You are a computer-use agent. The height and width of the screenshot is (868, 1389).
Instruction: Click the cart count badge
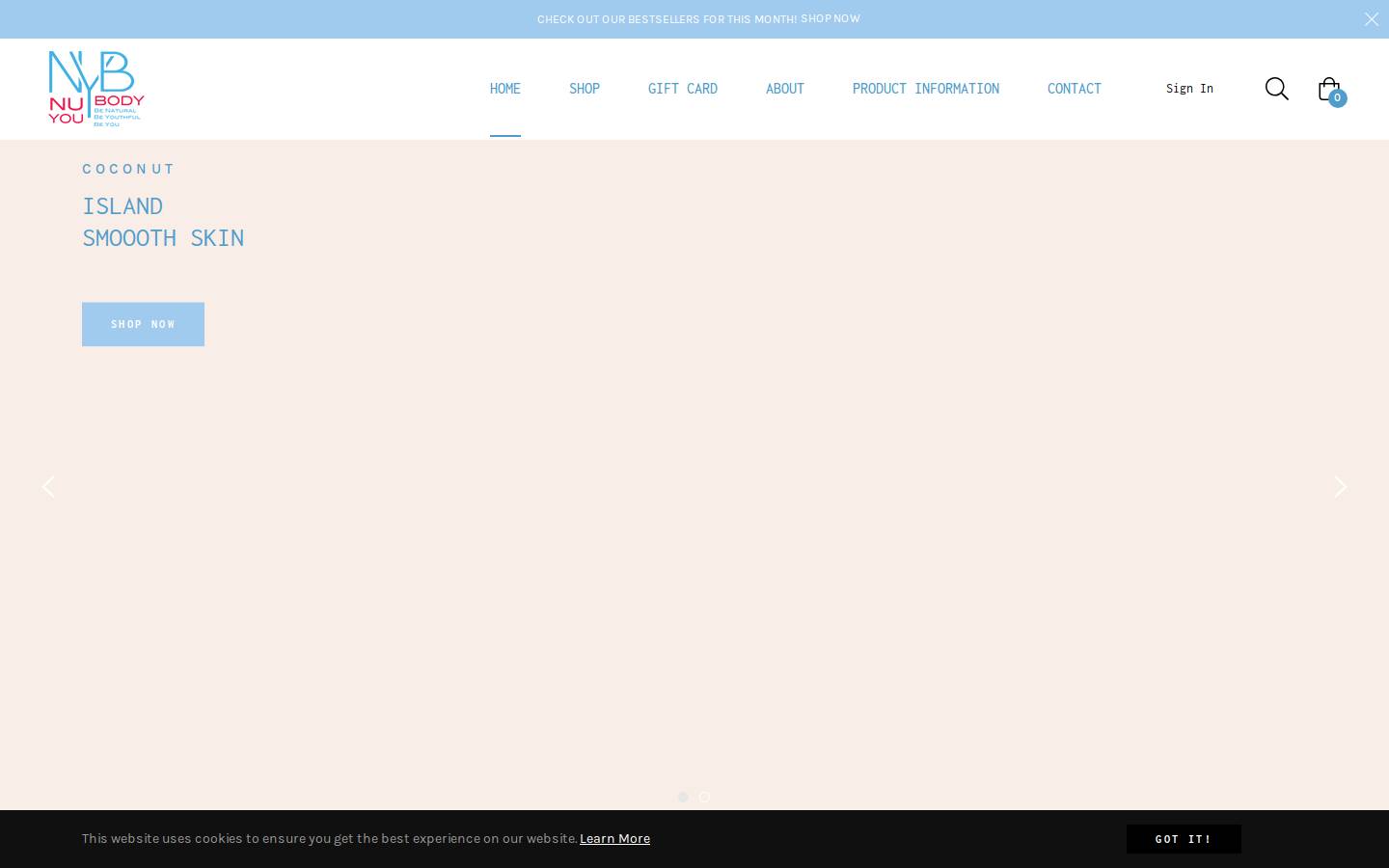click(1337, 98)
